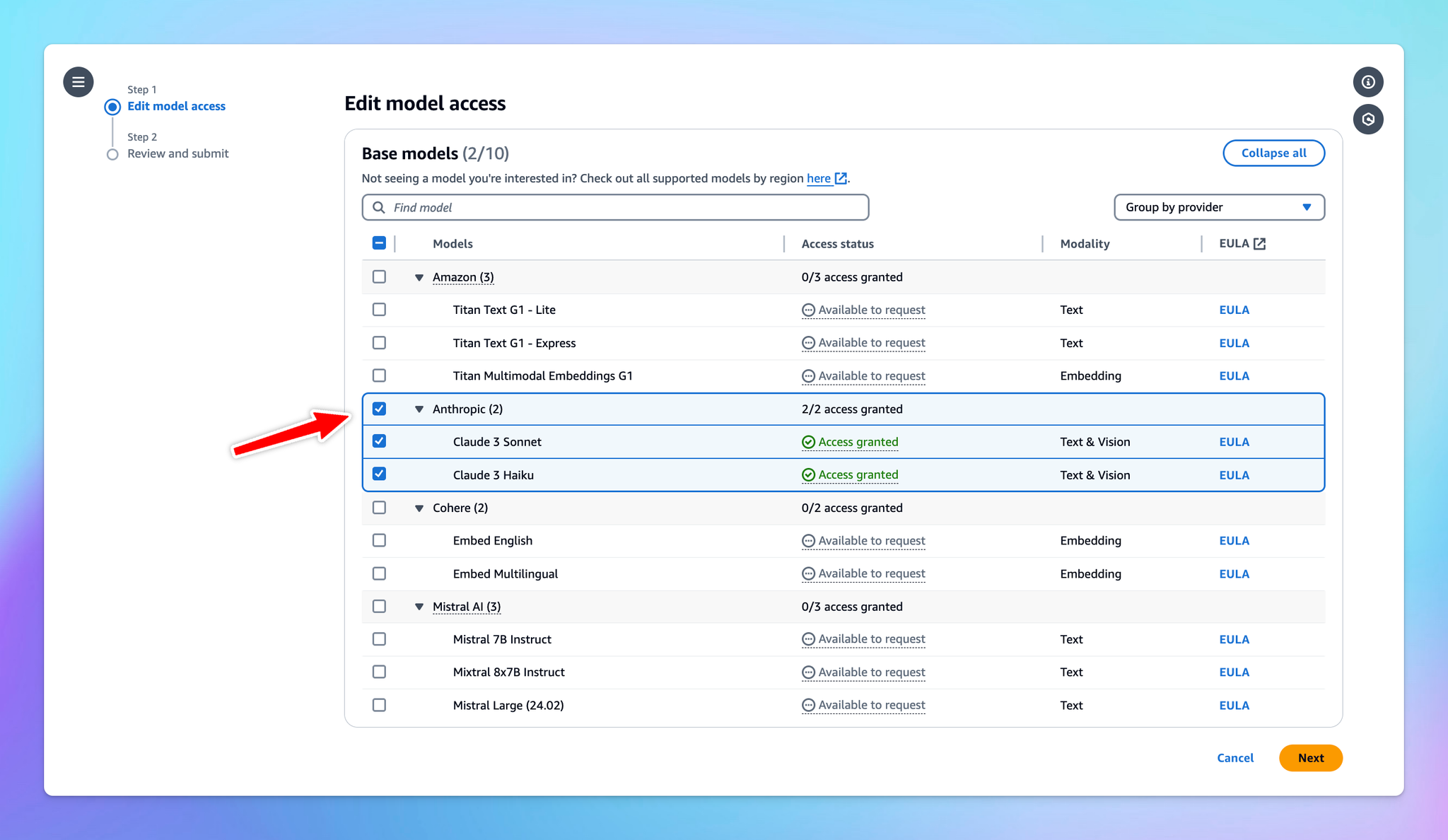Open the EULA link for Claude 3 Haiku
The width and height of the screenshot is (1448, 840).
pos(1234,475)
